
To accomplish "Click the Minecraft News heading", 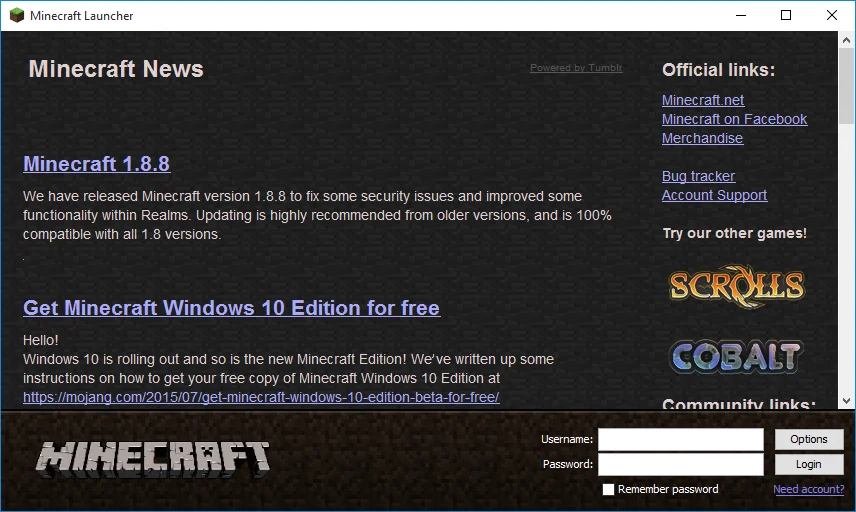I will click(x=116, y=69).
